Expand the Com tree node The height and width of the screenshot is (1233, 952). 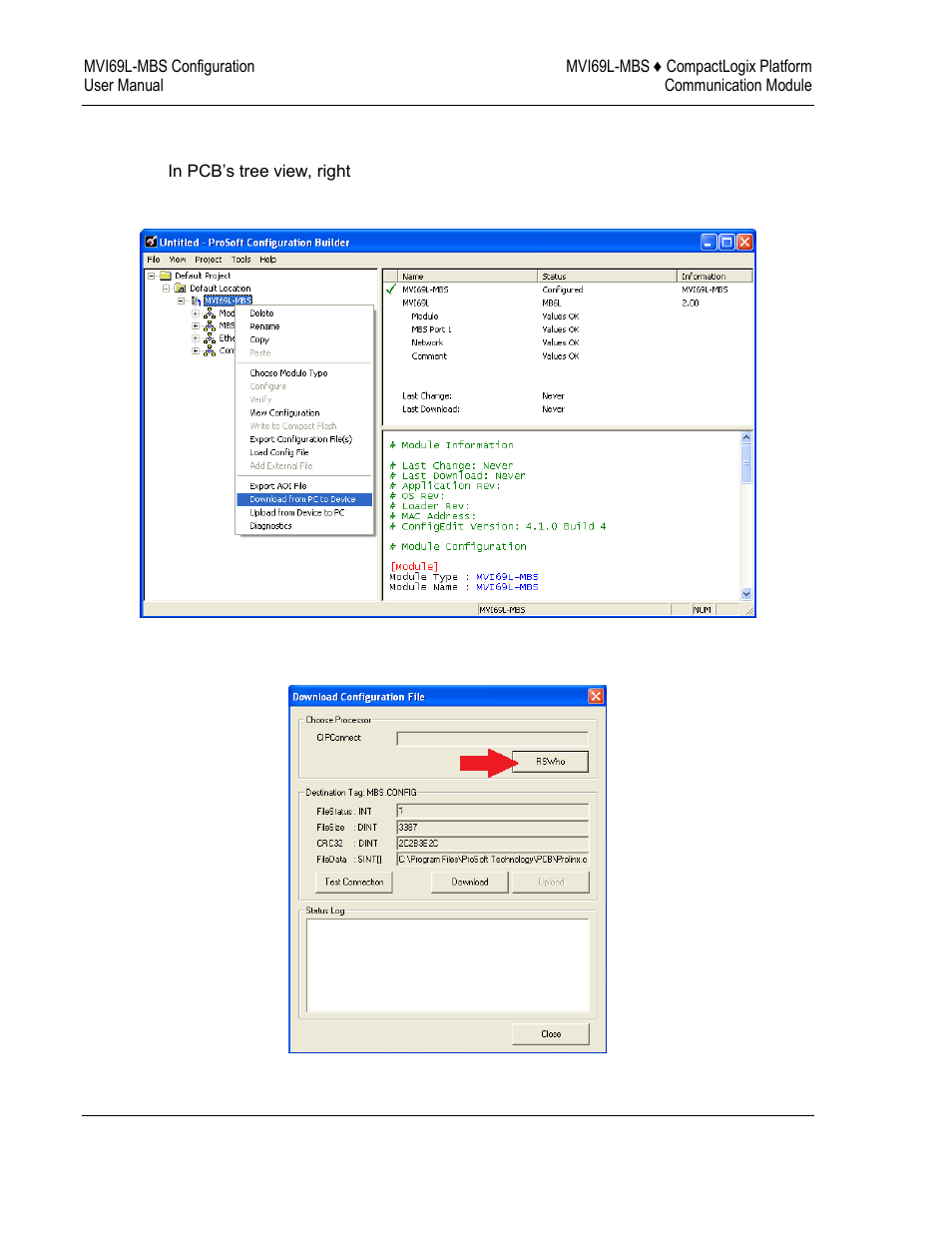196,351
